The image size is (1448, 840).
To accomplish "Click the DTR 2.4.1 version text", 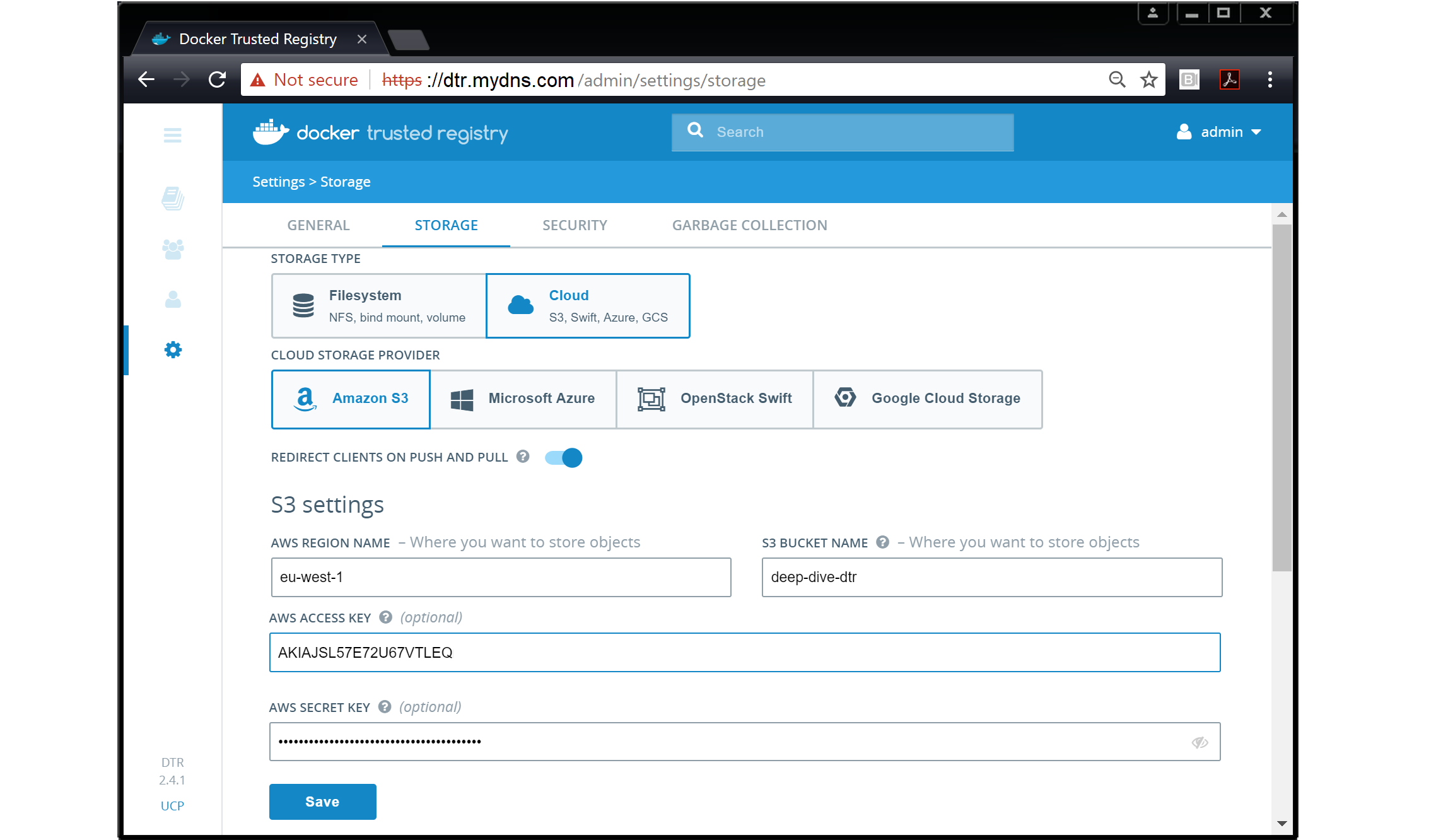I will tap(172, 771).
